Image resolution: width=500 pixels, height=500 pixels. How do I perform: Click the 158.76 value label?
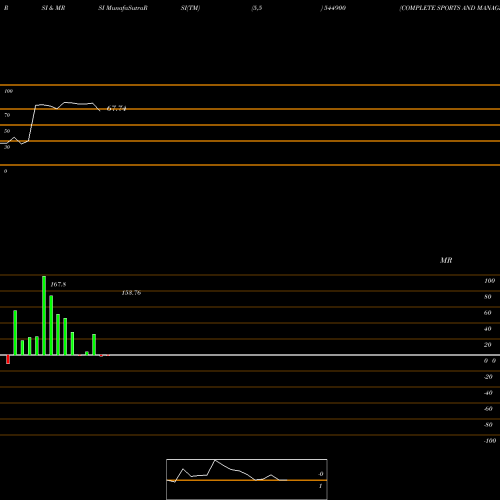[x=131, y=293]
